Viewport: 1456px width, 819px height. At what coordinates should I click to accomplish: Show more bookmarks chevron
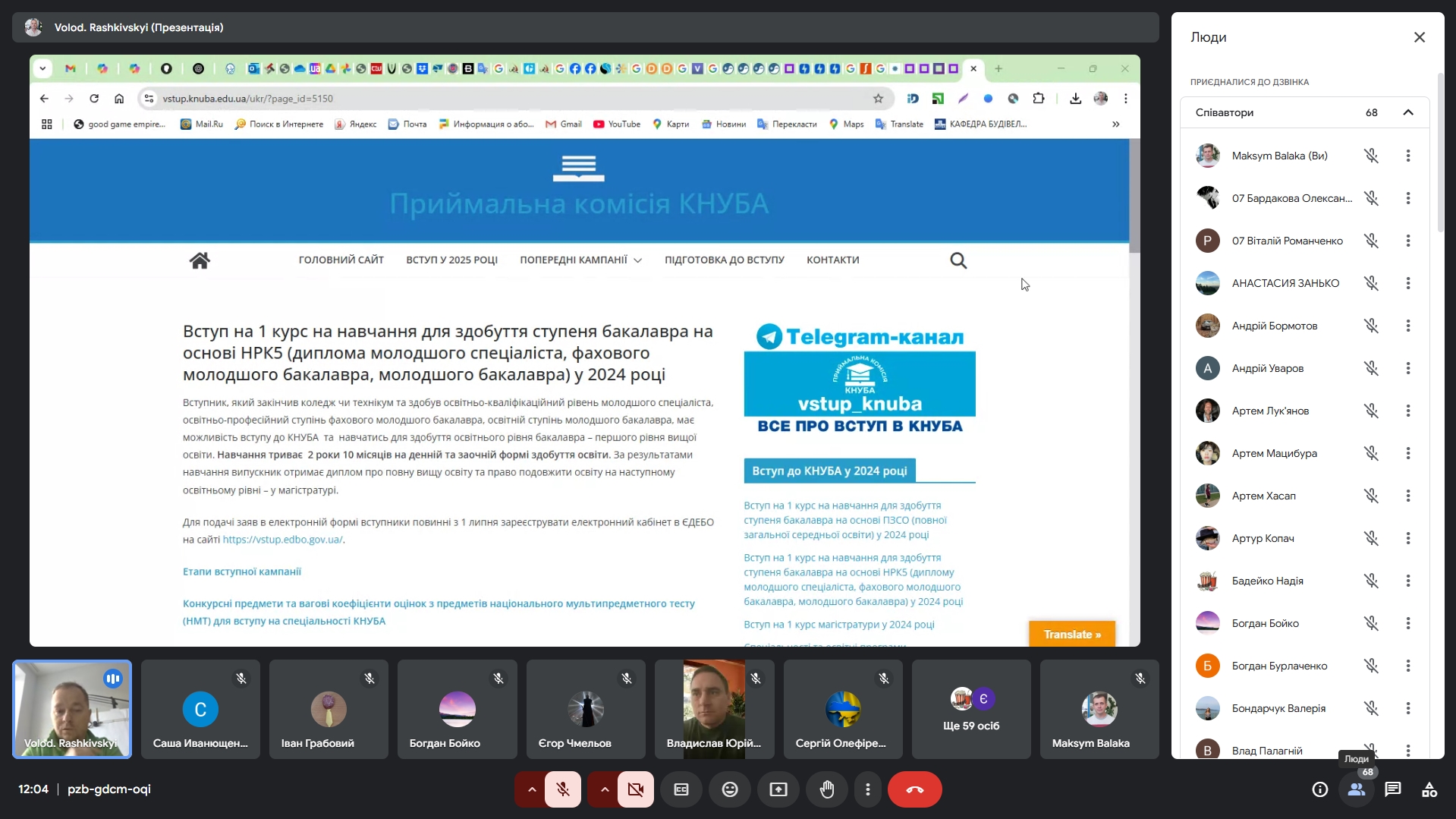point(1115,124)
